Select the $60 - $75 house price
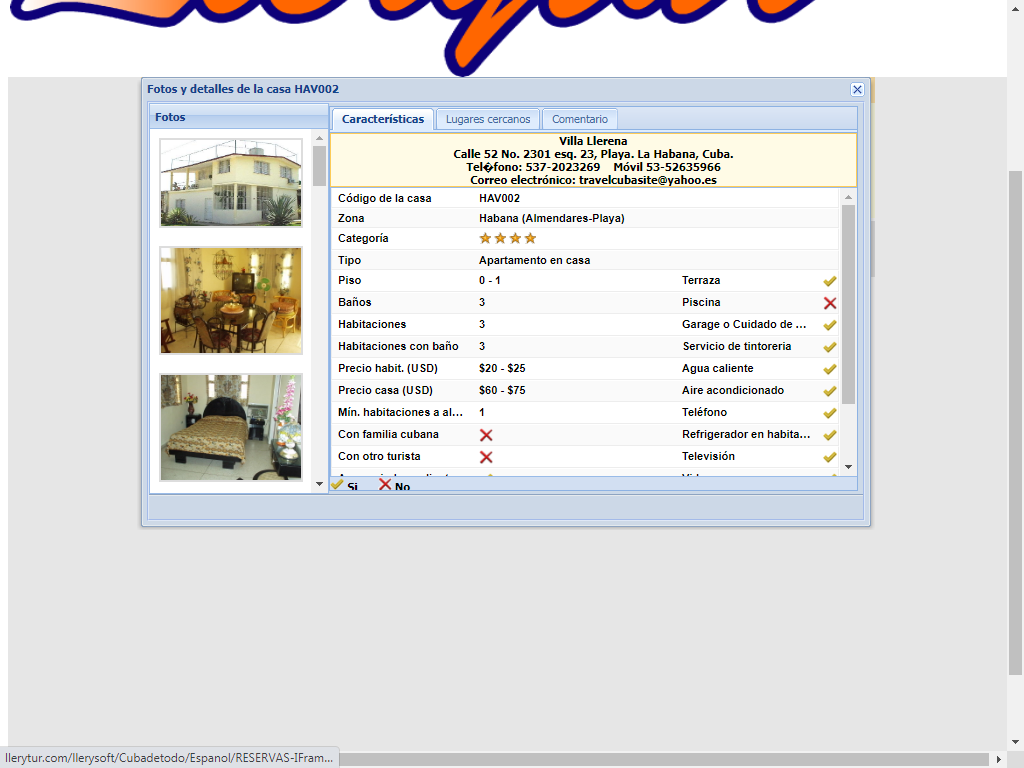The height and width of the screenshot is (768, 1024). coord(502,391)
